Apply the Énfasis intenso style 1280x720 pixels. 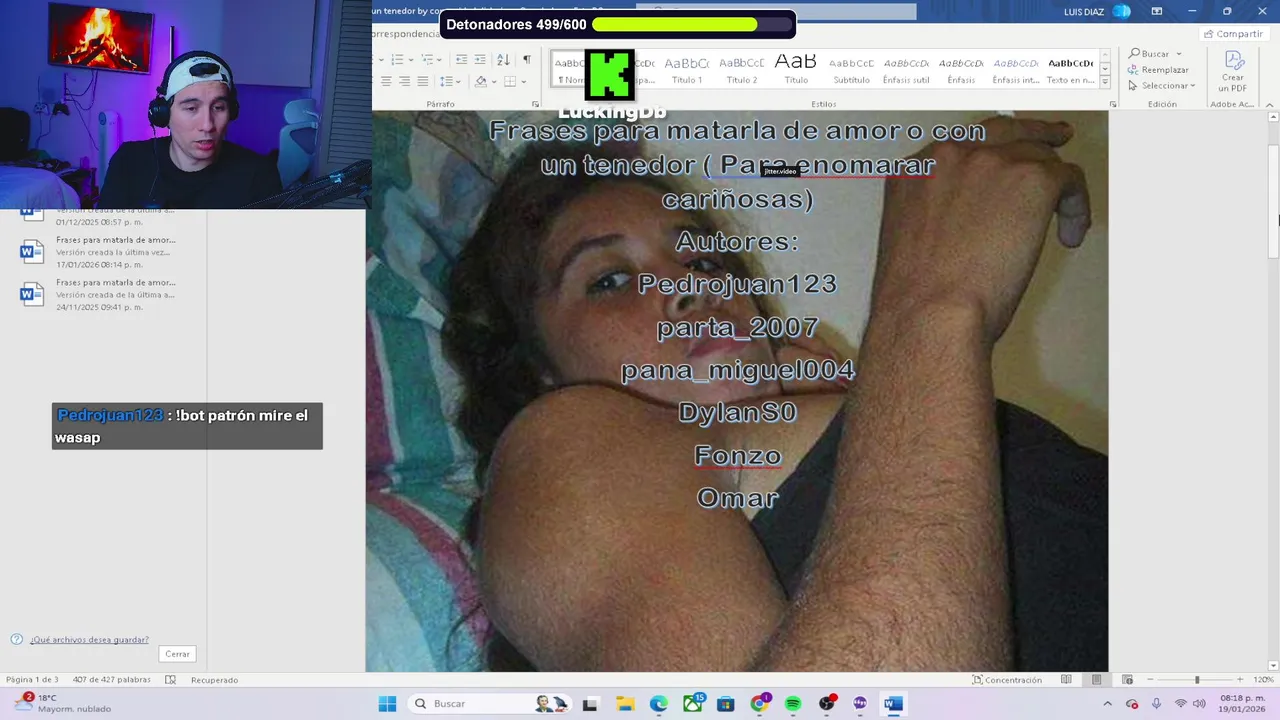pos(1016,69)
